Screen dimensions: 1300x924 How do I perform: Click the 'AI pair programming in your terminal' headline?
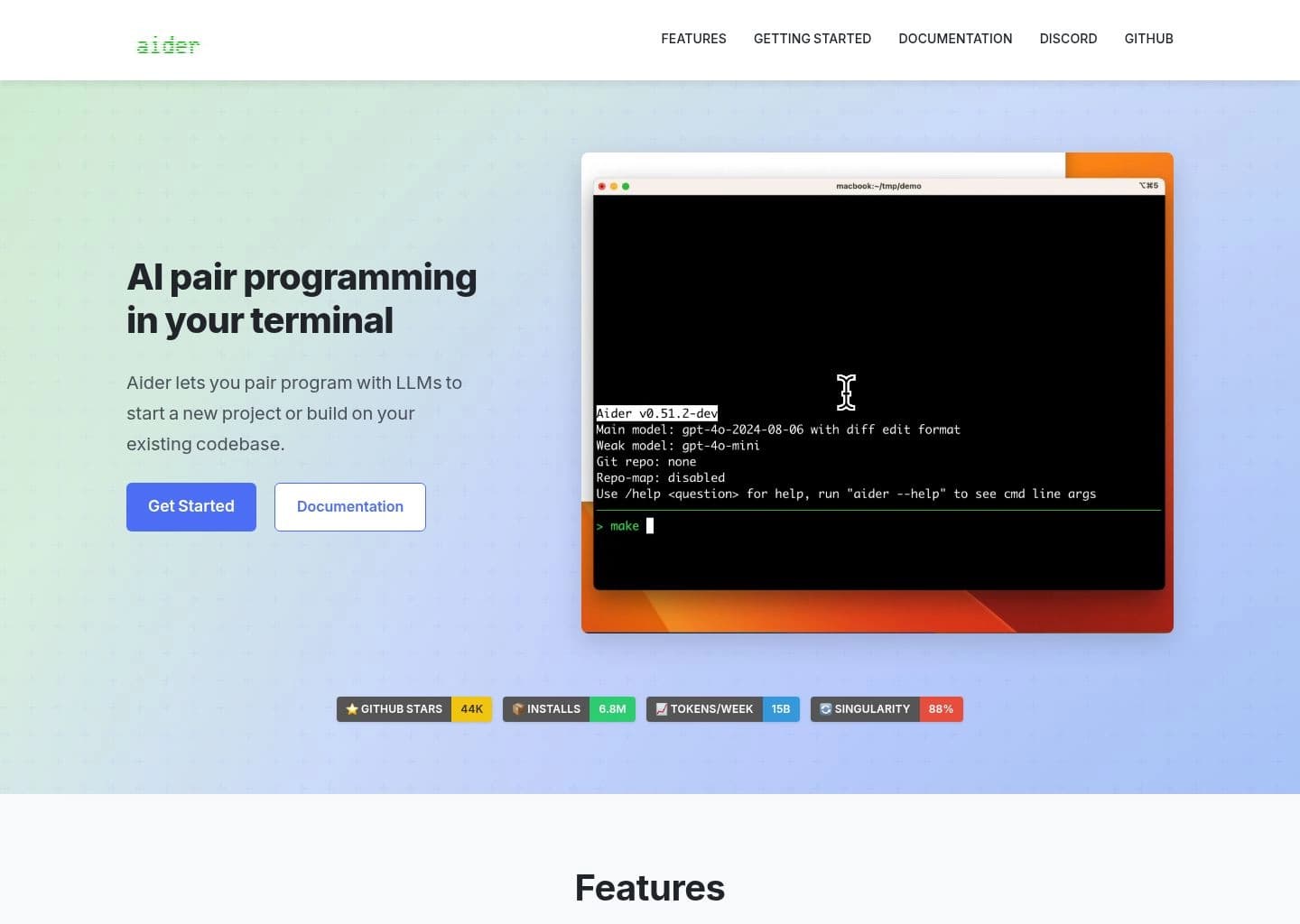pos(302,299)
